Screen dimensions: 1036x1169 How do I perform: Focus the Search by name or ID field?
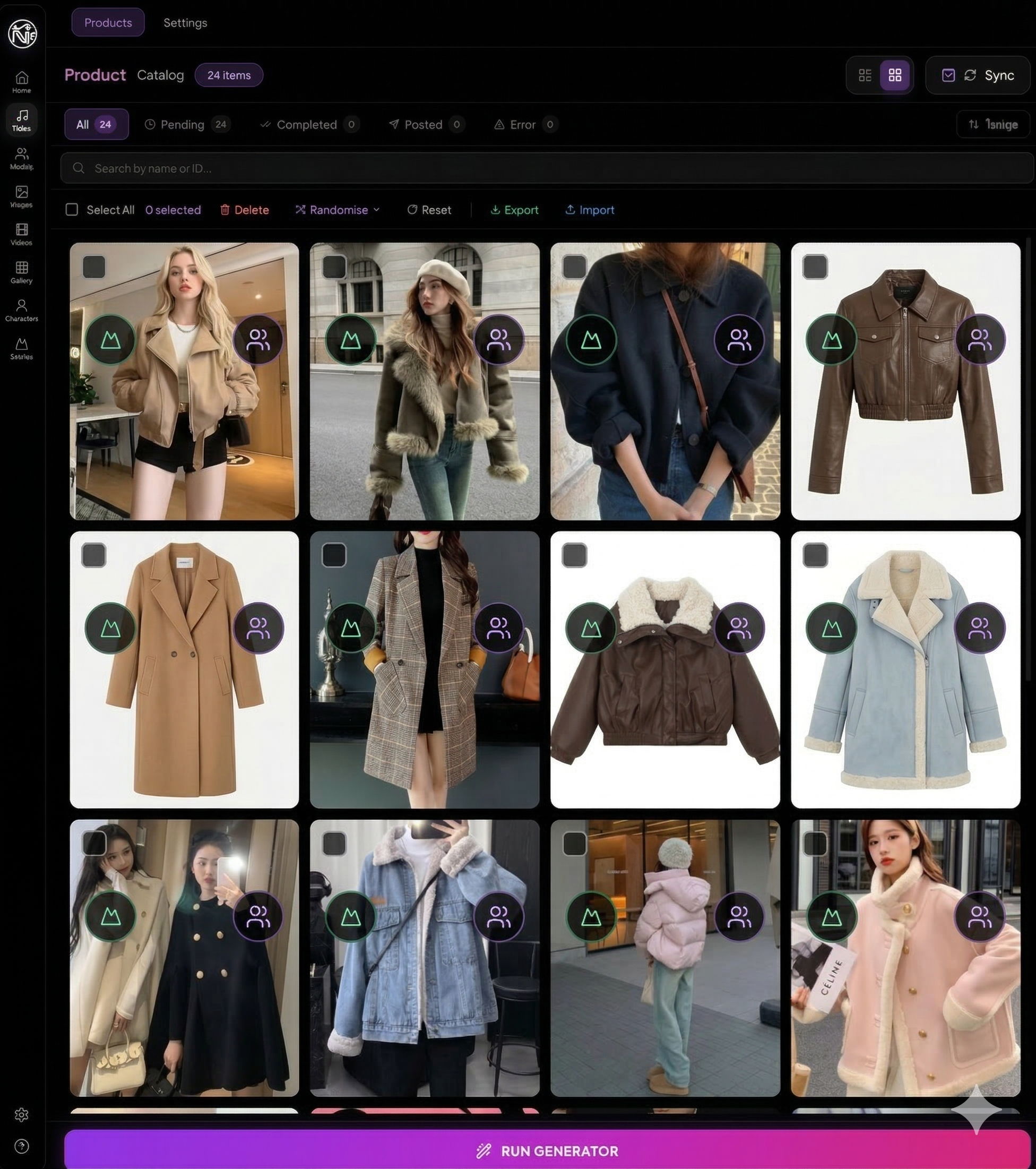[x=547, y=168]
